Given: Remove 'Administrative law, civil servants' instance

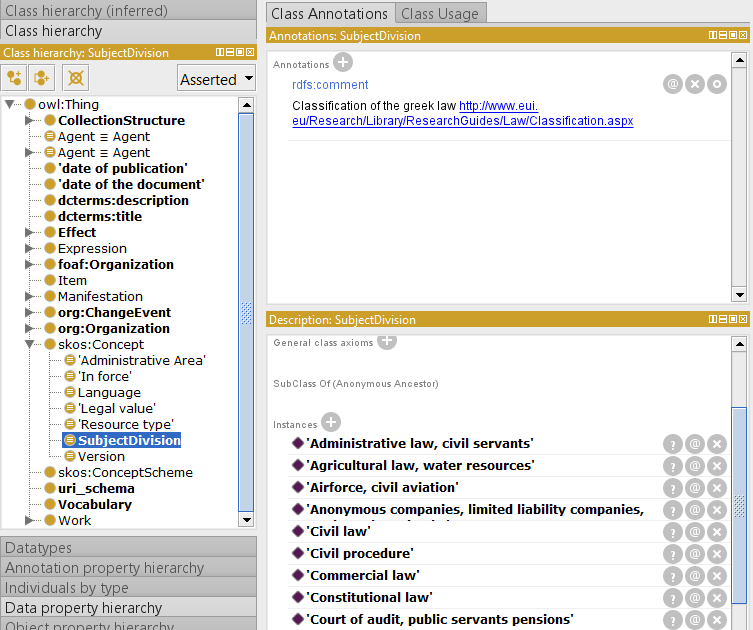Looking at the screenshot, I should pos(717,444).
